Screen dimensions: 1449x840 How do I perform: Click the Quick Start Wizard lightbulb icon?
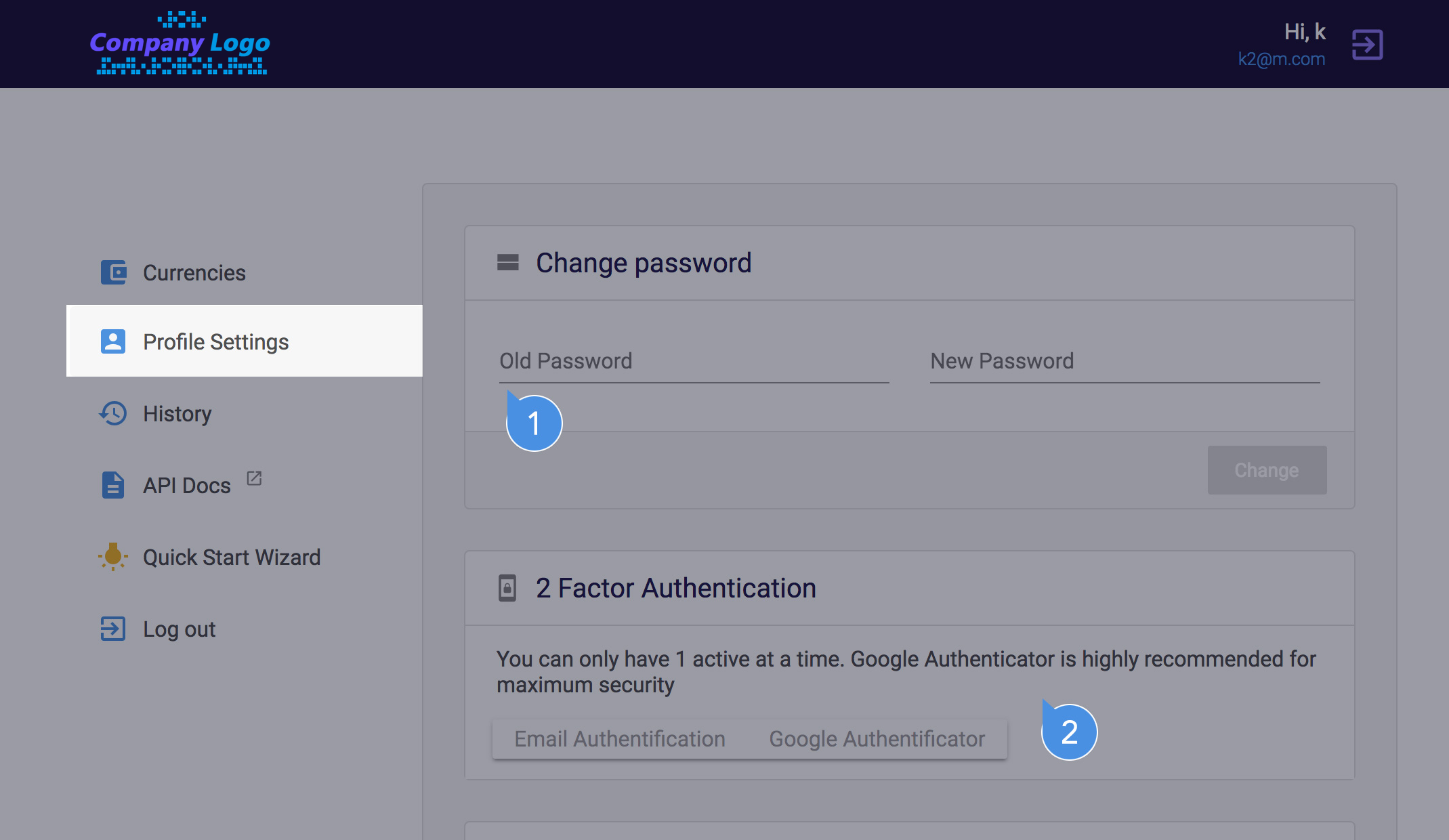click(x=113, y=557)
